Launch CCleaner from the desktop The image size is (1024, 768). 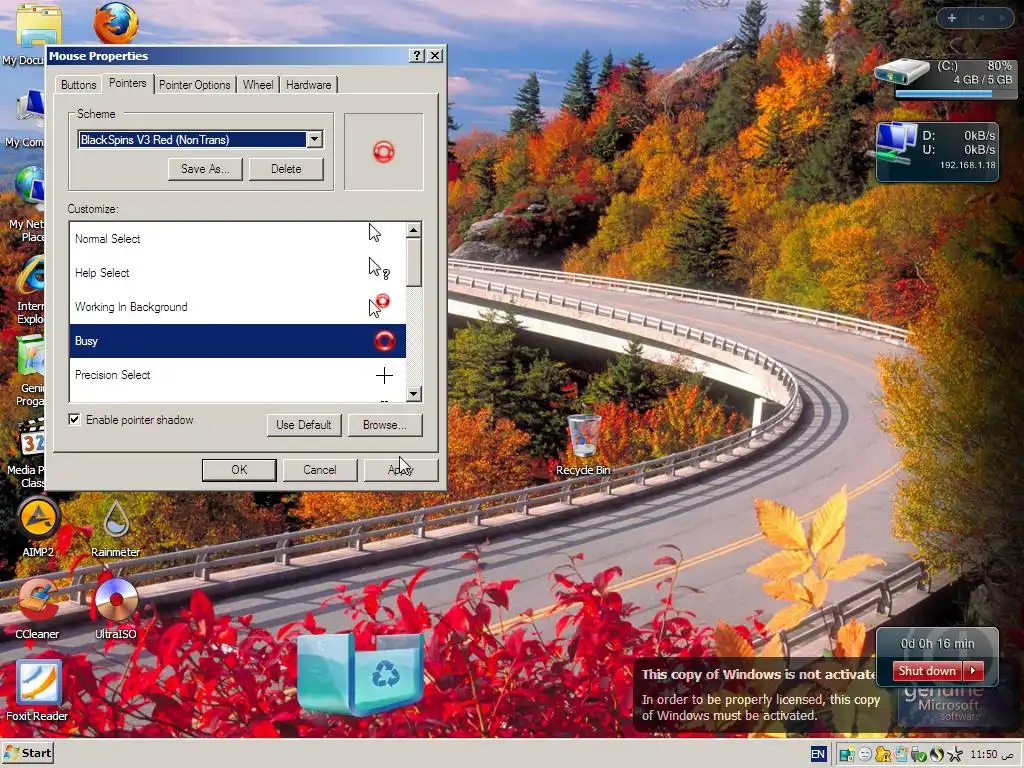[37, 607]
